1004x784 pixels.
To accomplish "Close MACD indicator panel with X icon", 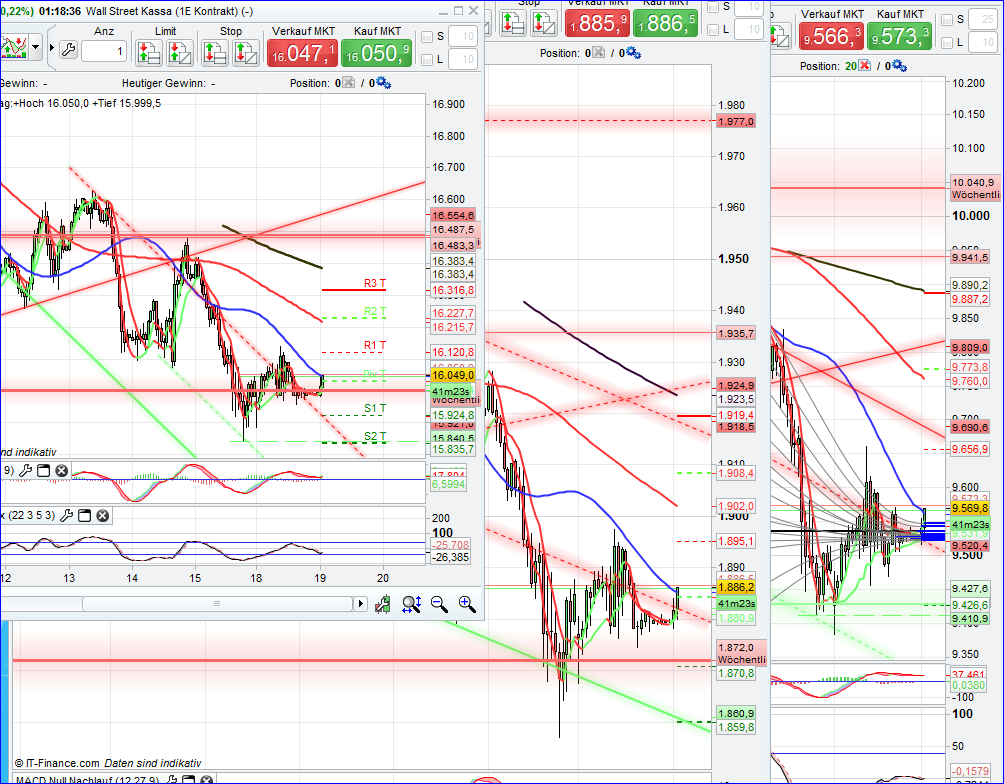I will [x=61, y=470].
